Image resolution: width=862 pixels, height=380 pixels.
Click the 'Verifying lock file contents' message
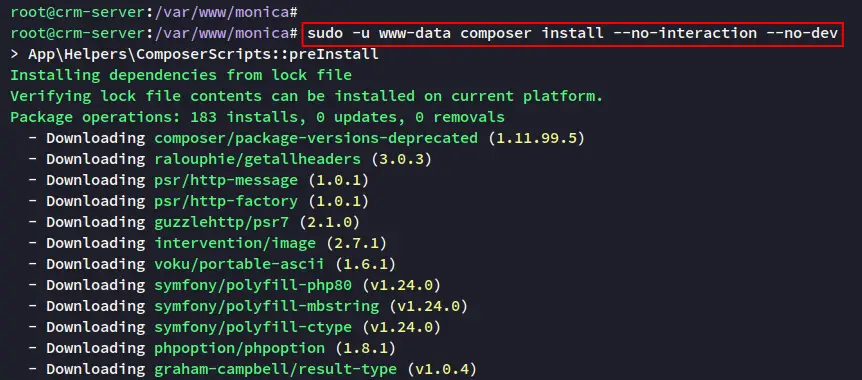click(x=307, y=96)
